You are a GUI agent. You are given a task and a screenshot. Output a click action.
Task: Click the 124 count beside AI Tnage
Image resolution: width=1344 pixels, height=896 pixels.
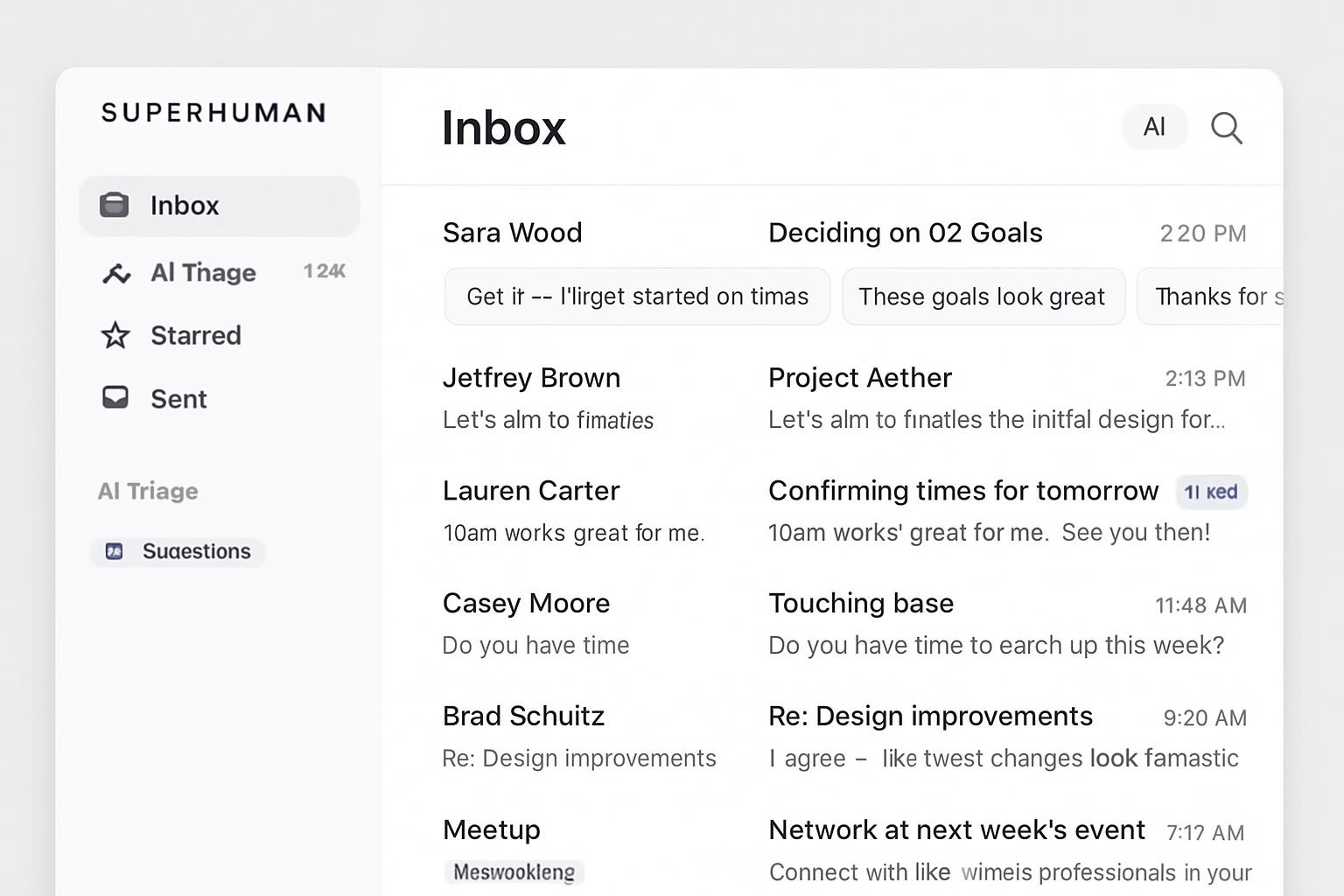(325, 271)
